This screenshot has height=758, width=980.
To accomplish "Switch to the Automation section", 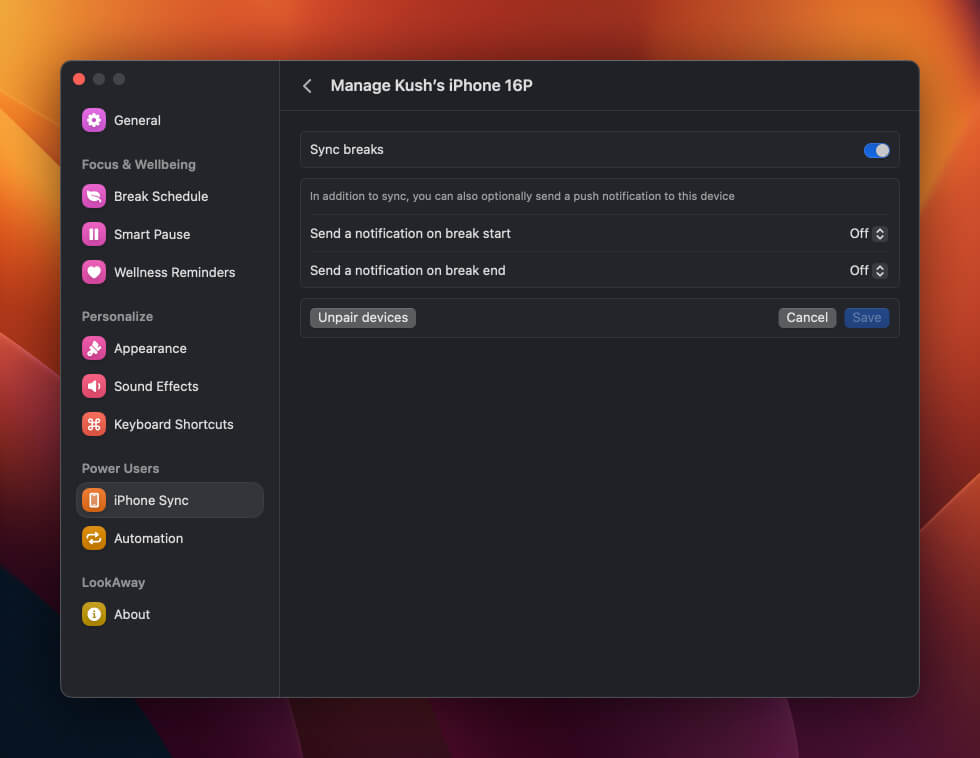I will 148,538.
